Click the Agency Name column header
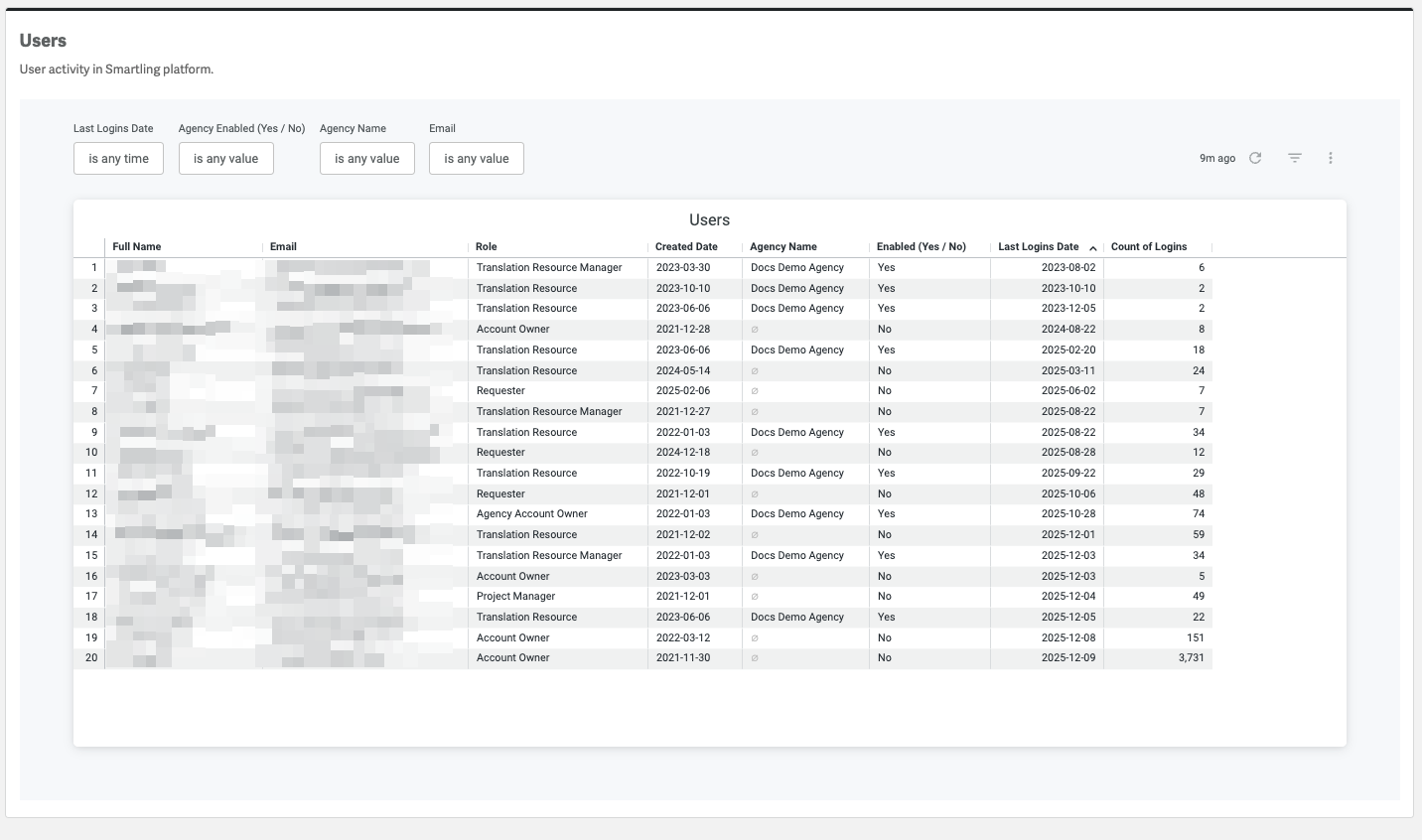 (782, 247)
